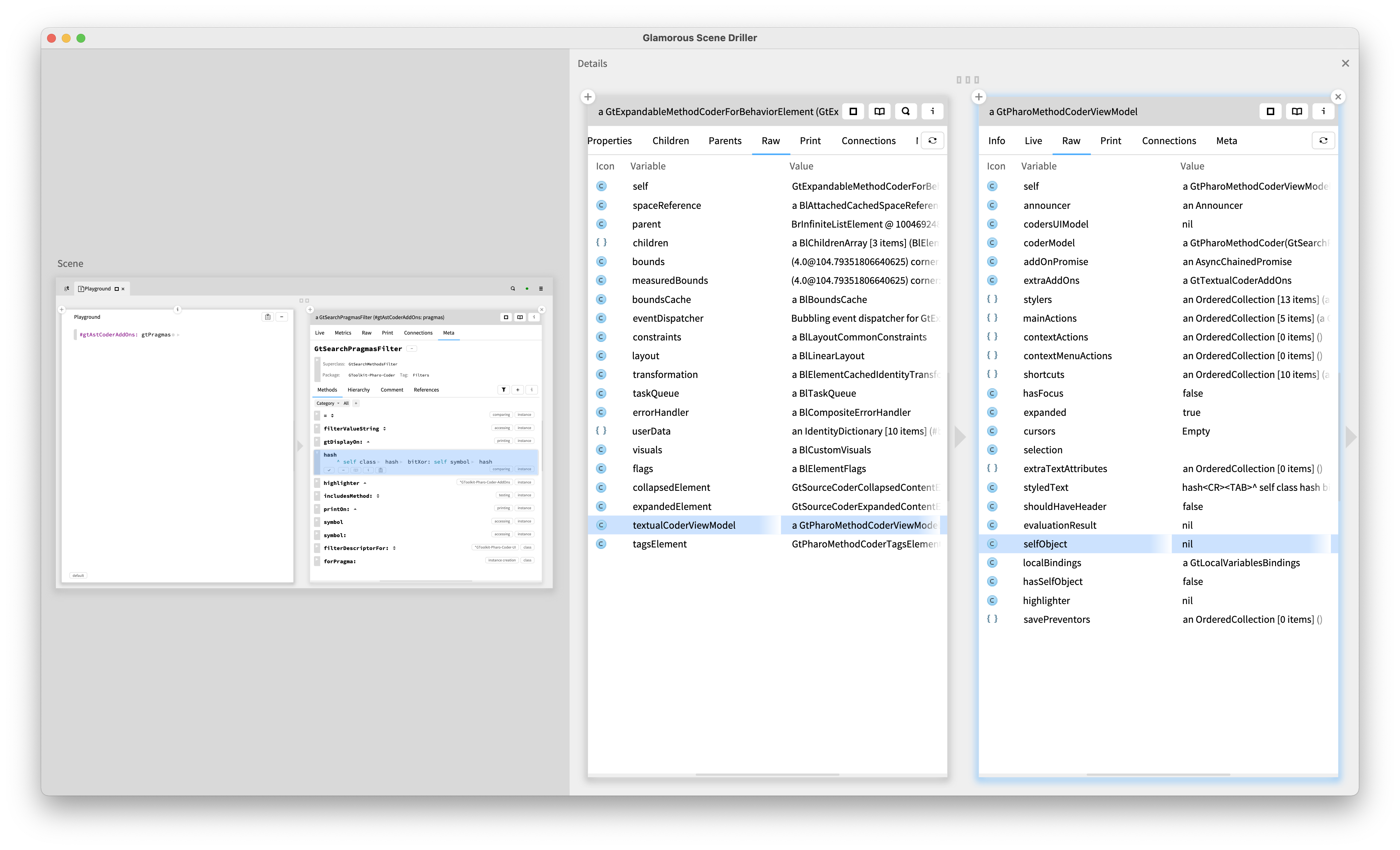
Task: Switch to the Hierarchy tab
Action: [358, 390]
